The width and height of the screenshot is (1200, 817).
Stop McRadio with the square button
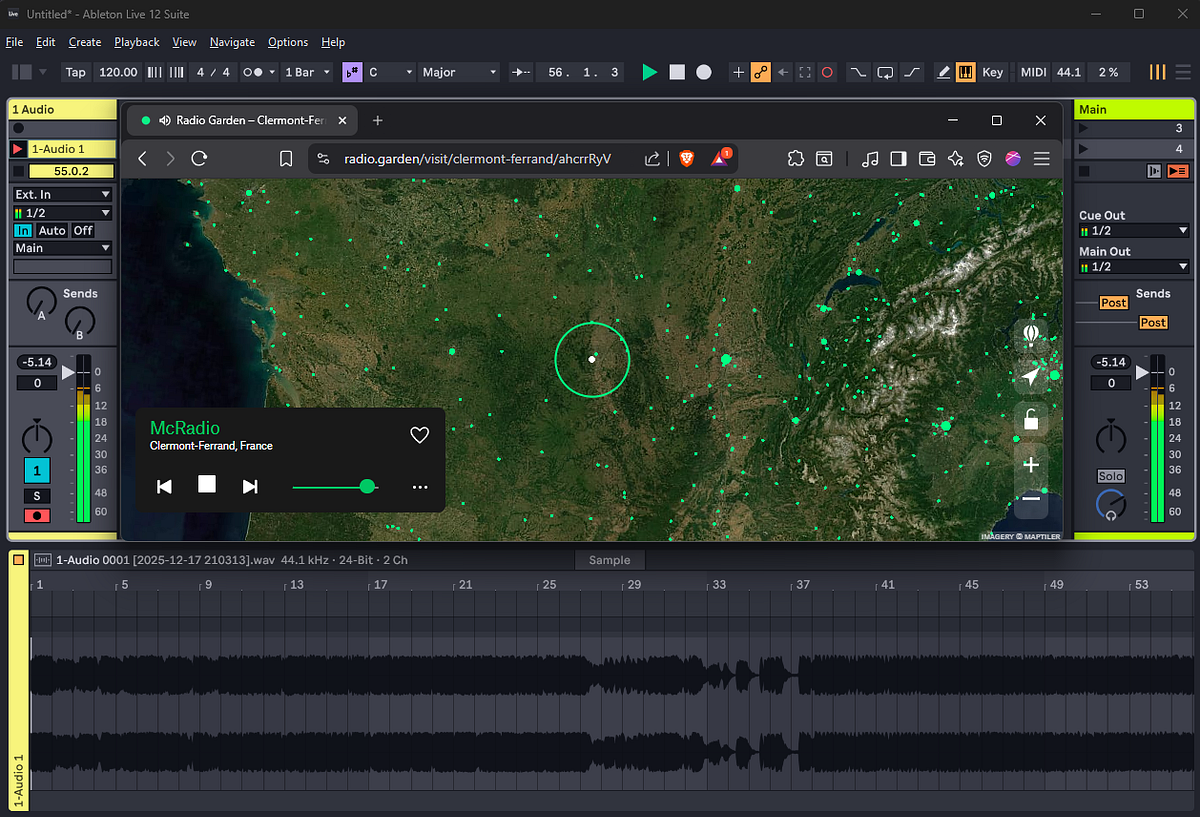207,484
